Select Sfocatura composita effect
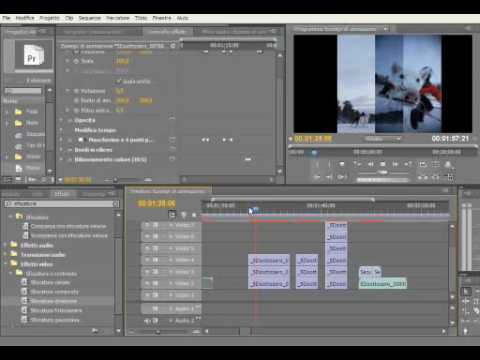 point(54,292)
